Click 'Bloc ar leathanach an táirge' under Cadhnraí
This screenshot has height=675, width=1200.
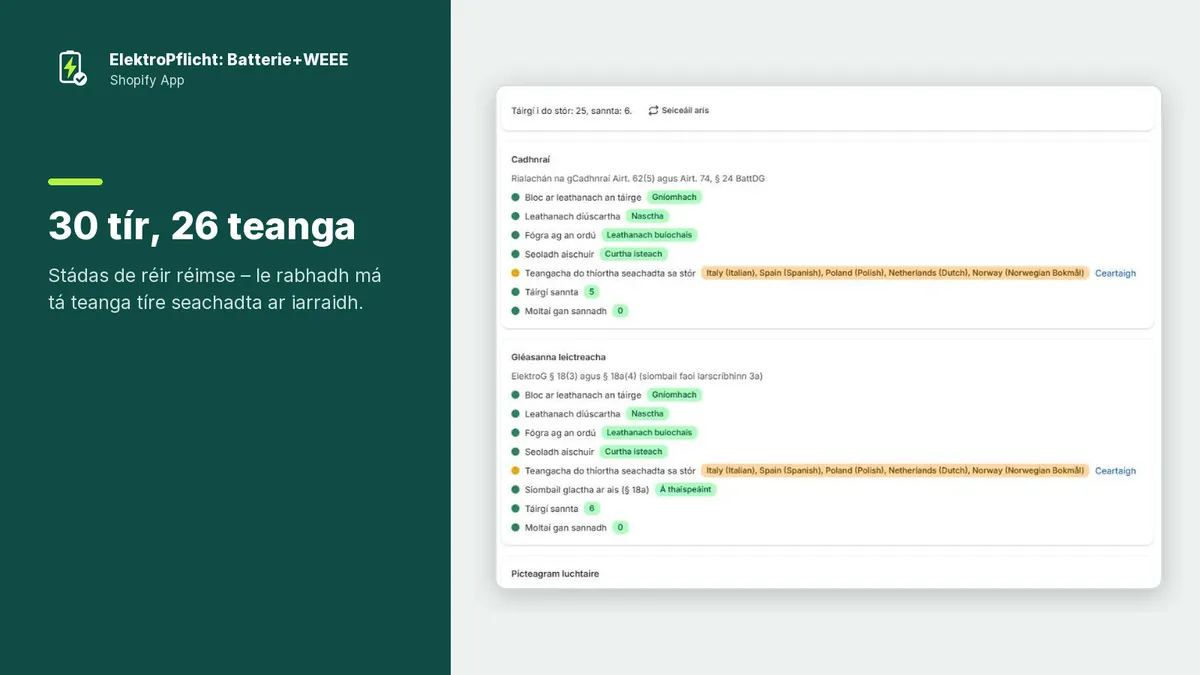click(x=583, y=198)
